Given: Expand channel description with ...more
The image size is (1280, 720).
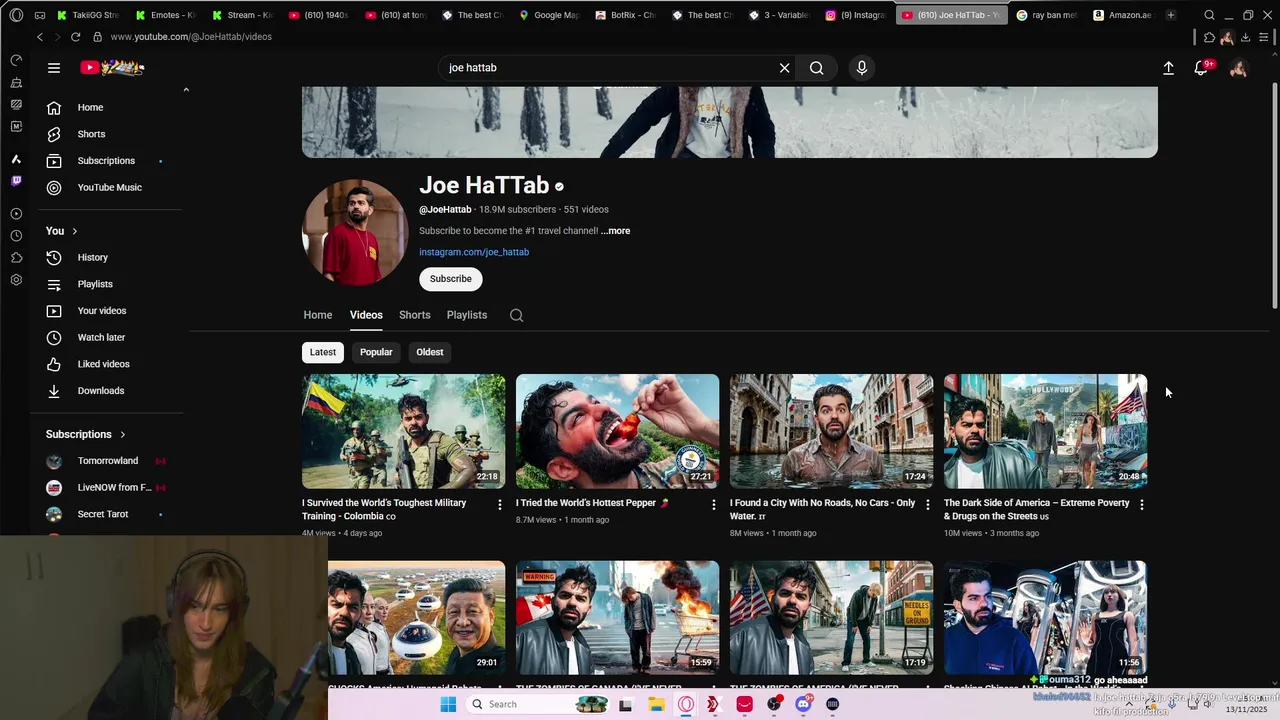Looking at the screenshot, I should pyautogui.click(x=615, y=231).
